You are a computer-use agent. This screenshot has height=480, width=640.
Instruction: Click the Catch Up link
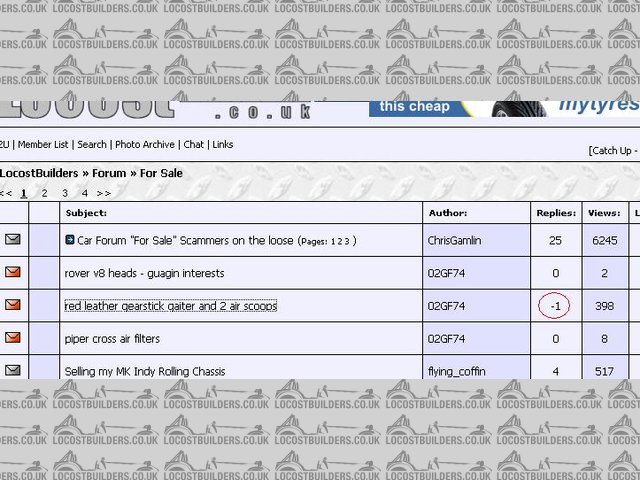click(612, 151)
